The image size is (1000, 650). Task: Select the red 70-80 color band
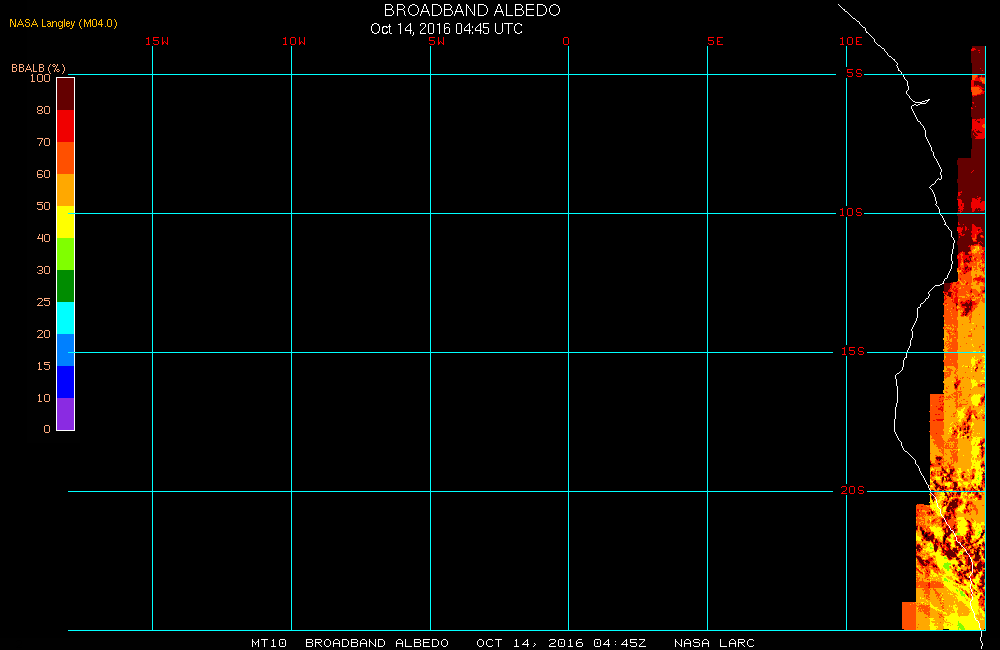coord(66,126)
